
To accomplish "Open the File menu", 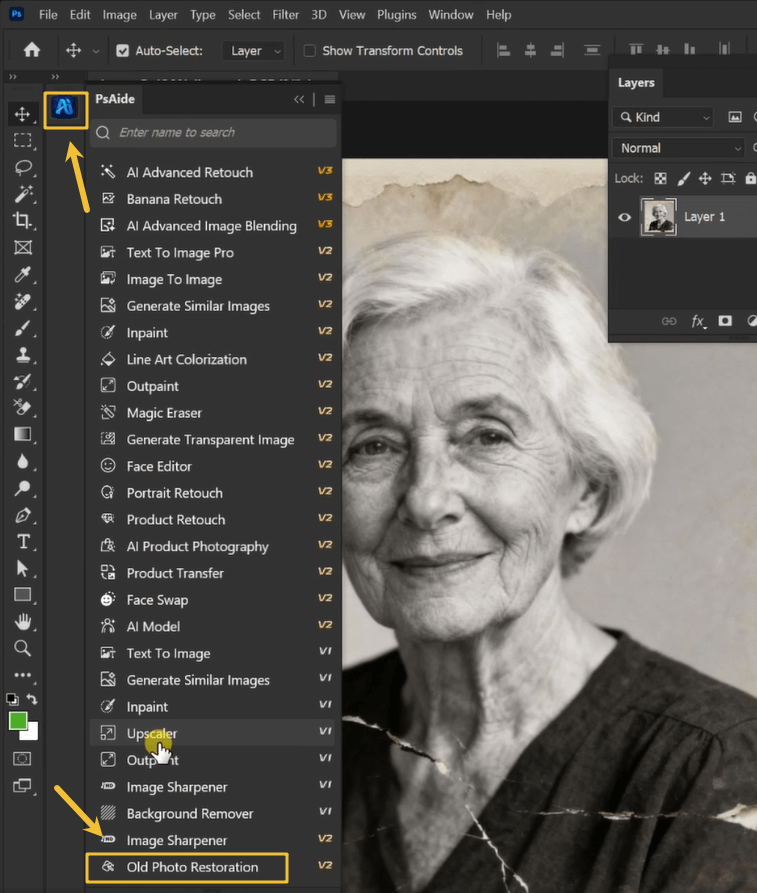I will (x=48, y=15).
